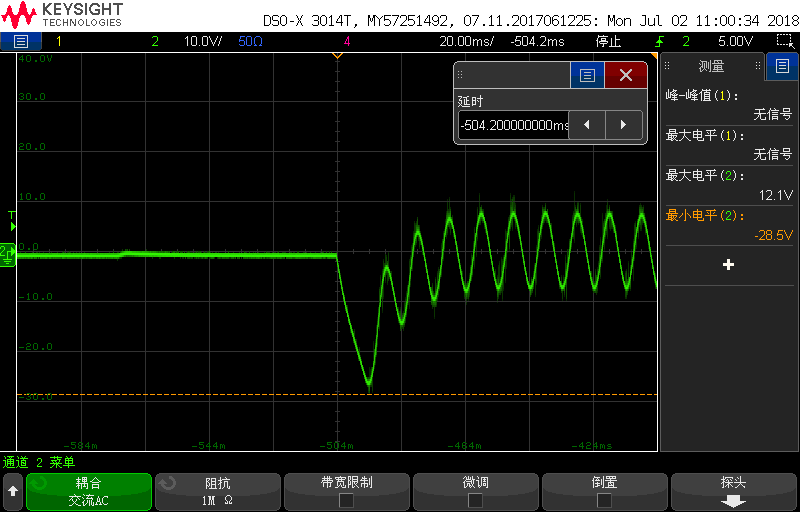Open the 20.00ms/ timebase setting
This screenshot has height=512, width=800.
466,41
